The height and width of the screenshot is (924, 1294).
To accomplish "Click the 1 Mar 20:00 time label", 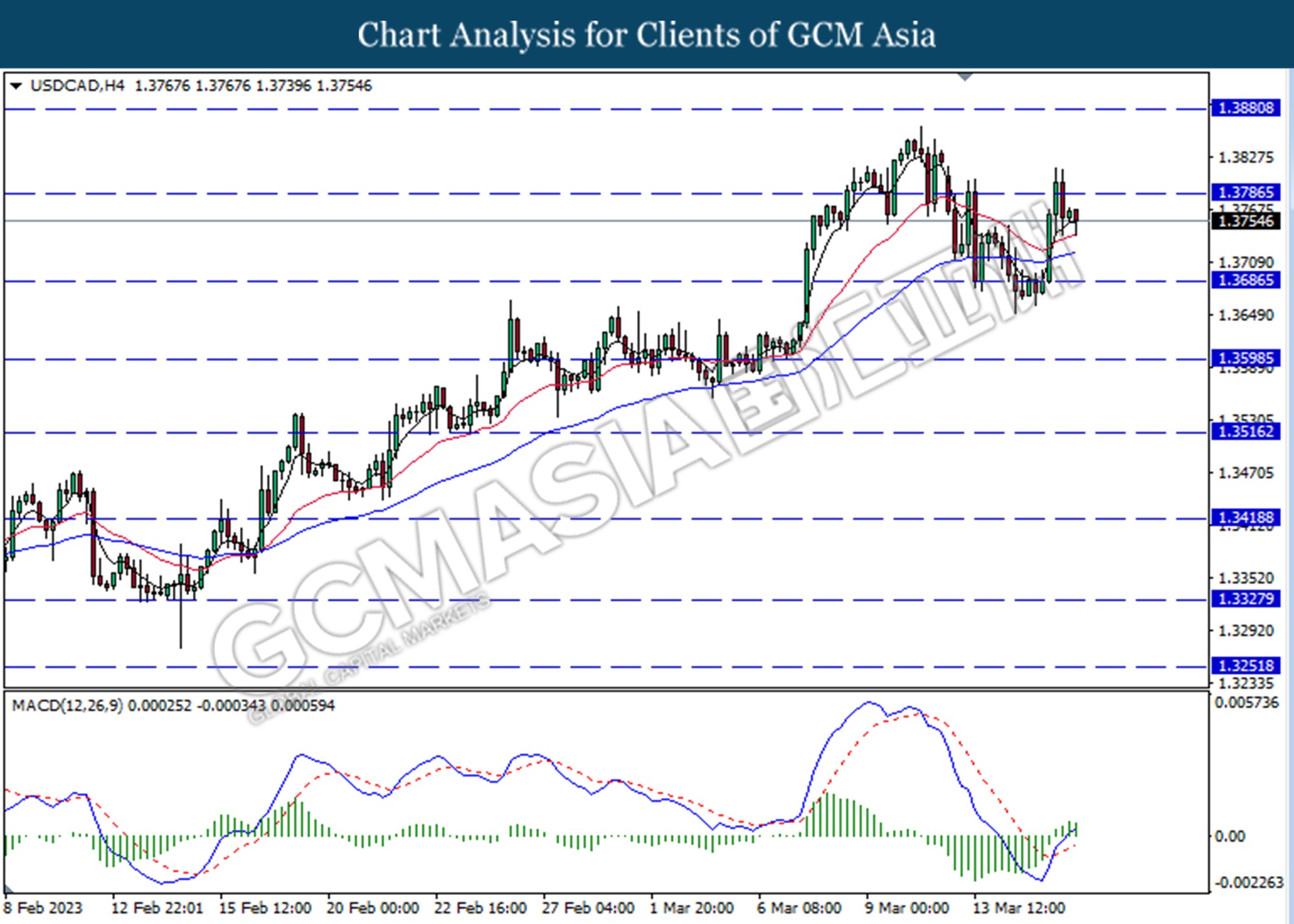I will pyautogui.click(x=692, y=908).
